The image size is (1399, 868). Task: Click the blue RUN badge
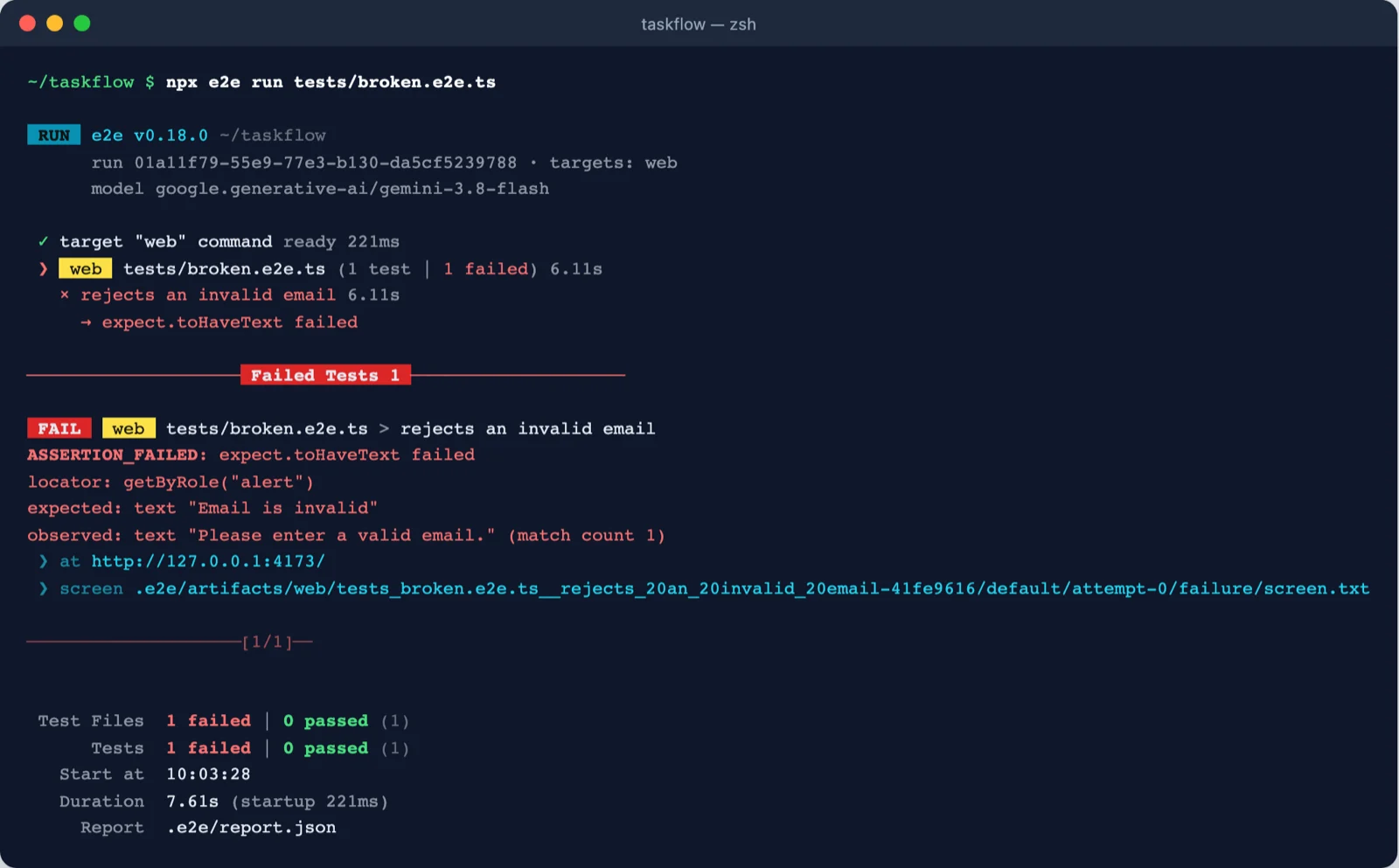[x=54, y=135]
